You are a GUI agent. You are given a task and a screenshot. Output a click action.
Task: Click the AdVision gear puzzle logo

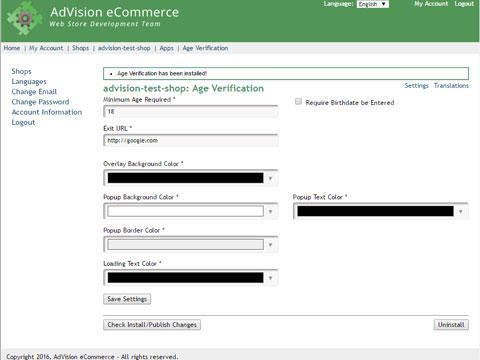[x=25, y=18]
